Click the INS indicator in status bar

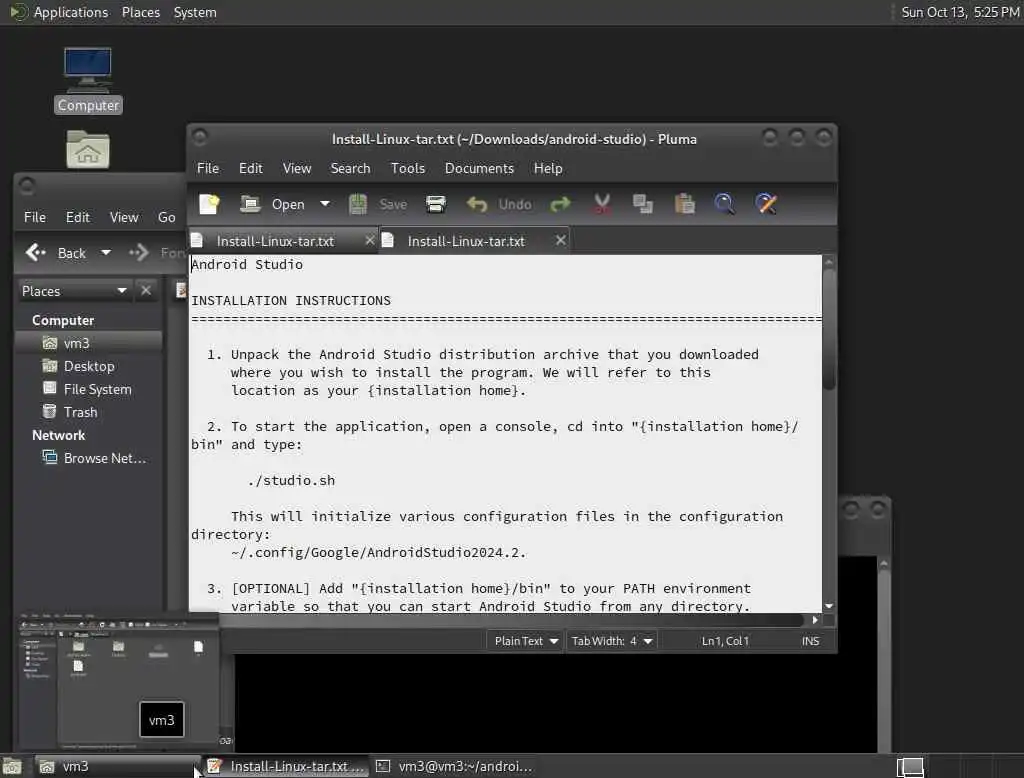(x=810, y=641)
